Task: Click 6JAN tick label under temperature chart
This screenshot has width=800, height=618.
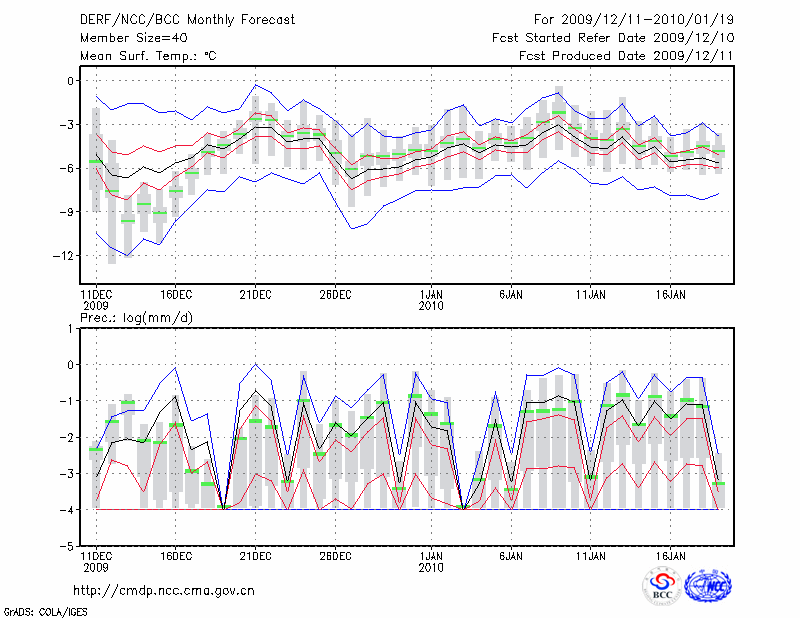Action: 511,294
